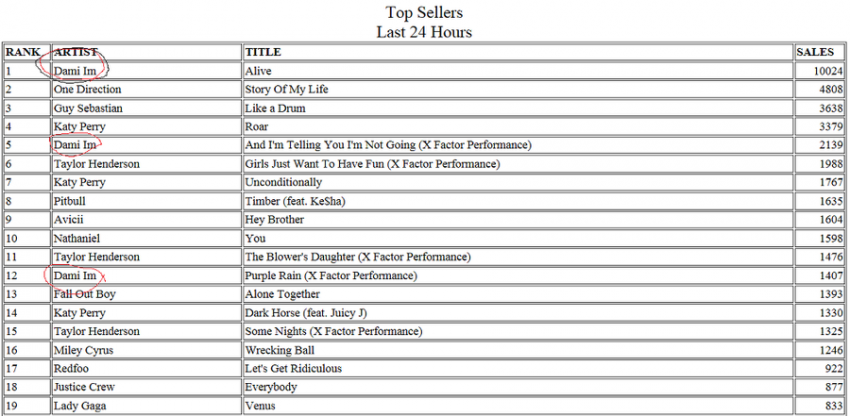Click the song title Alive
Image resolution: width=850 pixels, height=416 pixels.
258,71
